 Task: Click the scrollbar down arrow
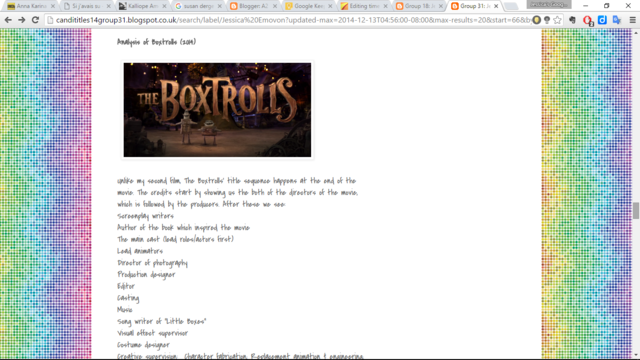coord(636,355)
